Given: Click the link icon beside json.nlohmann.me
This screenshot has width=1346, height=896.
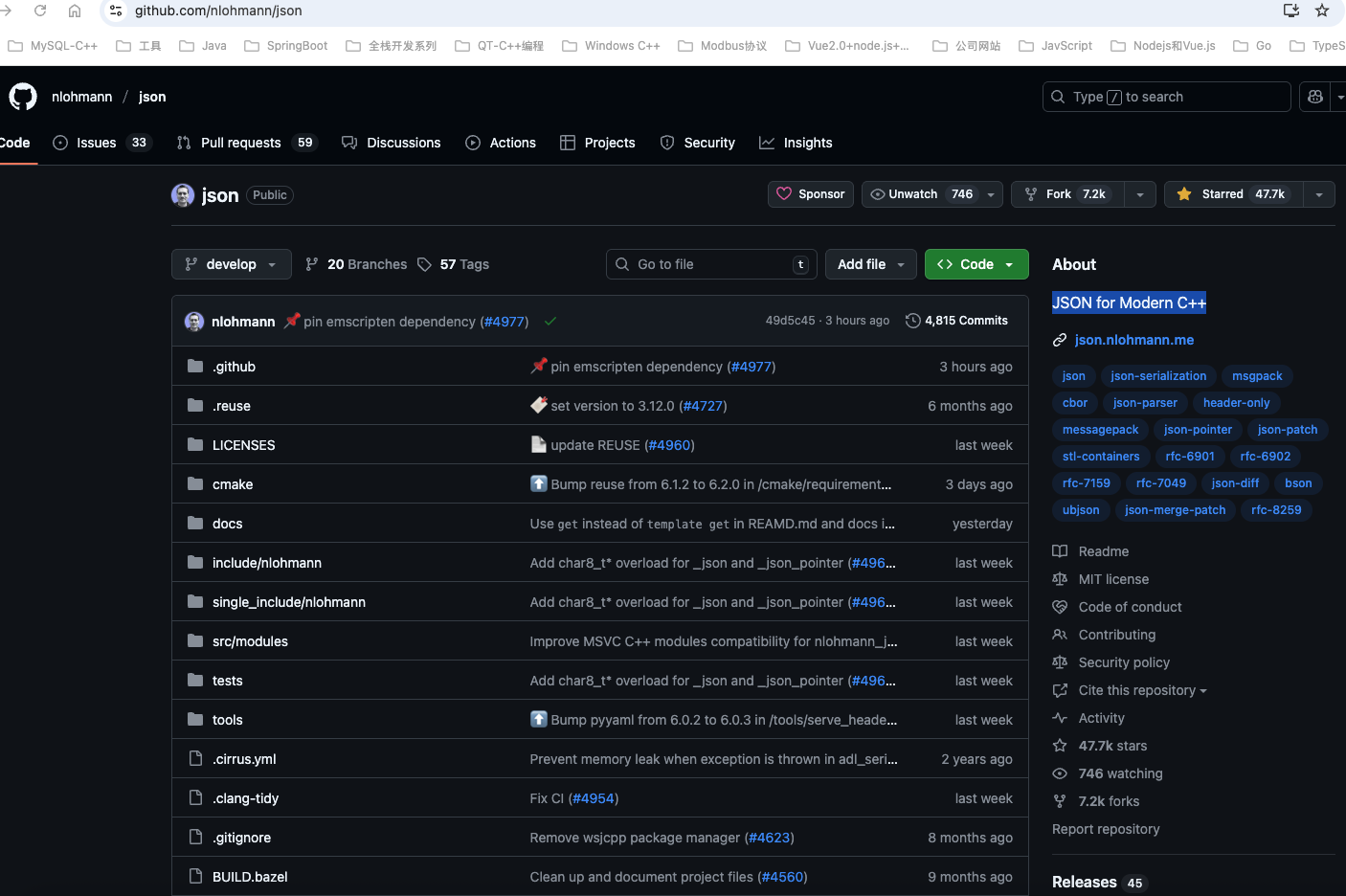Looking at the screenshot, I should (1060, 340).
